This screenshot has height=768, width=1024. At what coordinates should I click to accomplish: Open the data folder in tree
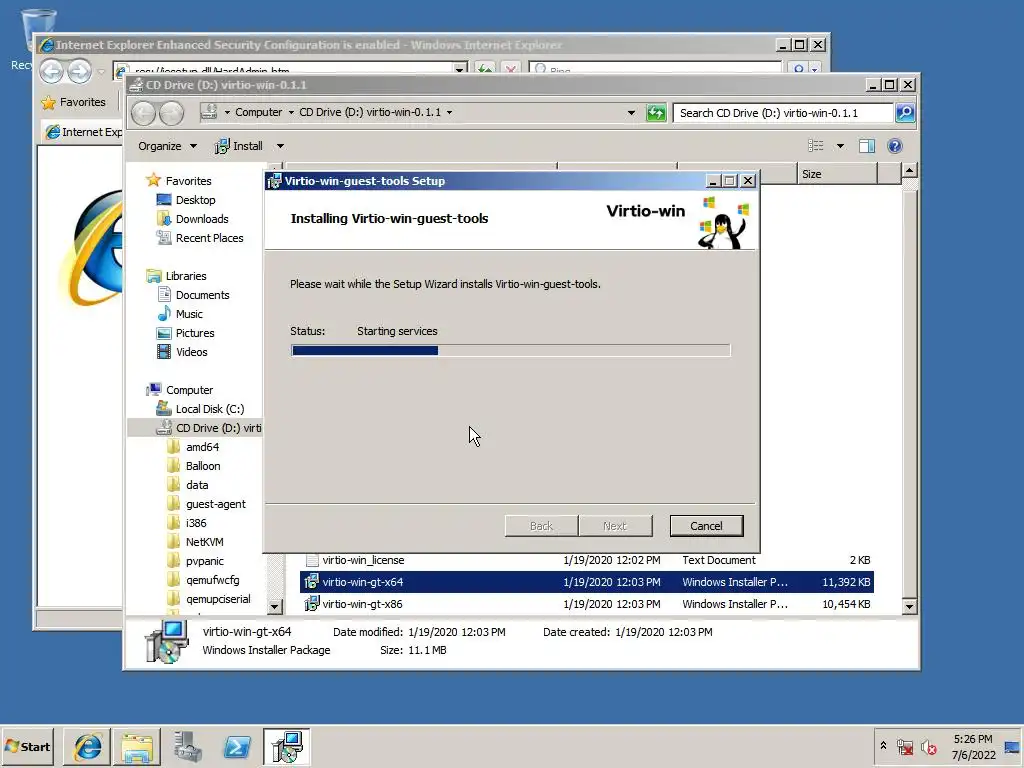(x=197, y=485)
